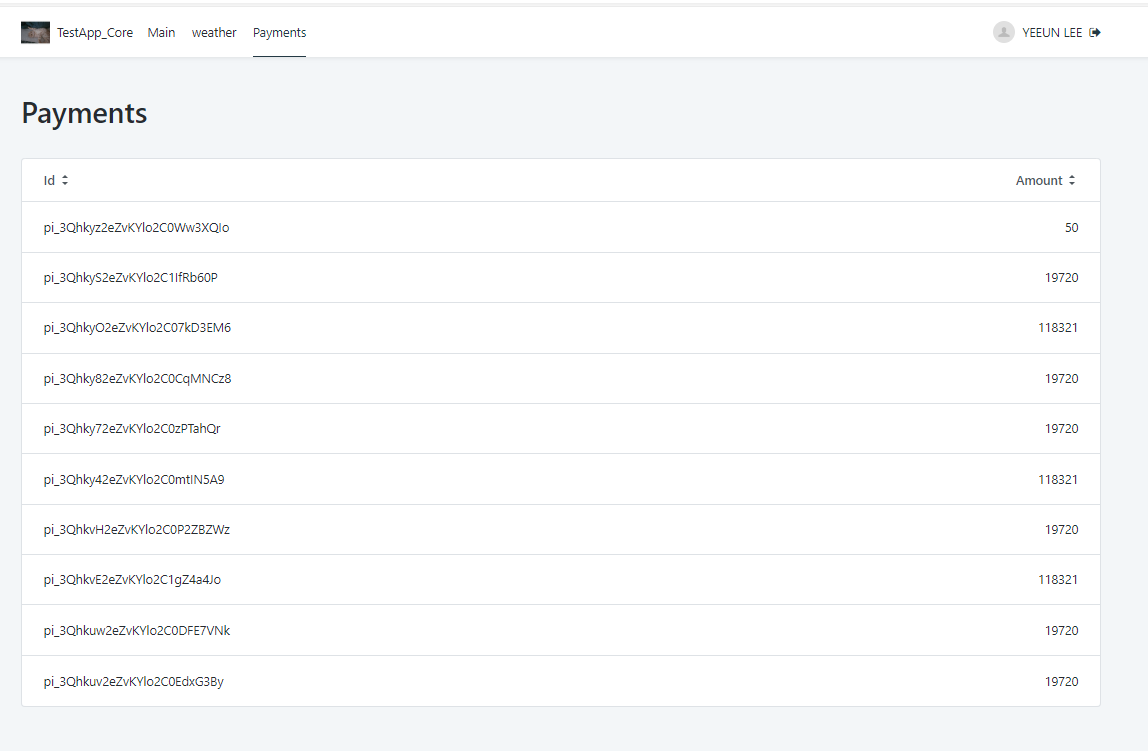This screenshot has height=751, width=1148.
Task: Select payment id pi_3Qhkuv2eZvKYlo2C0EdxG3By
Action: (133, 681)
